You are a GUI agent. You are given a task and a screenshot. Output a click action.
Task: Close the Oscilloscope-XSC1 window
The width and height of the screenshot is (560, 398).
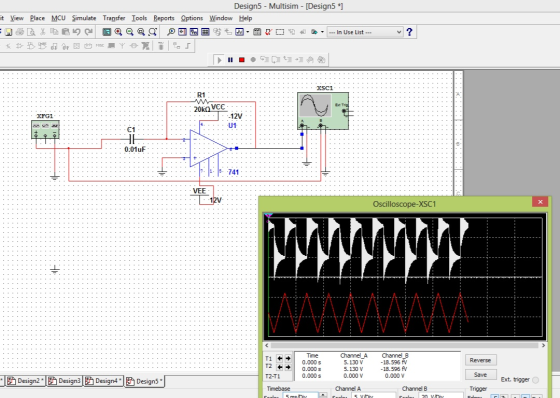coord(540,202)
